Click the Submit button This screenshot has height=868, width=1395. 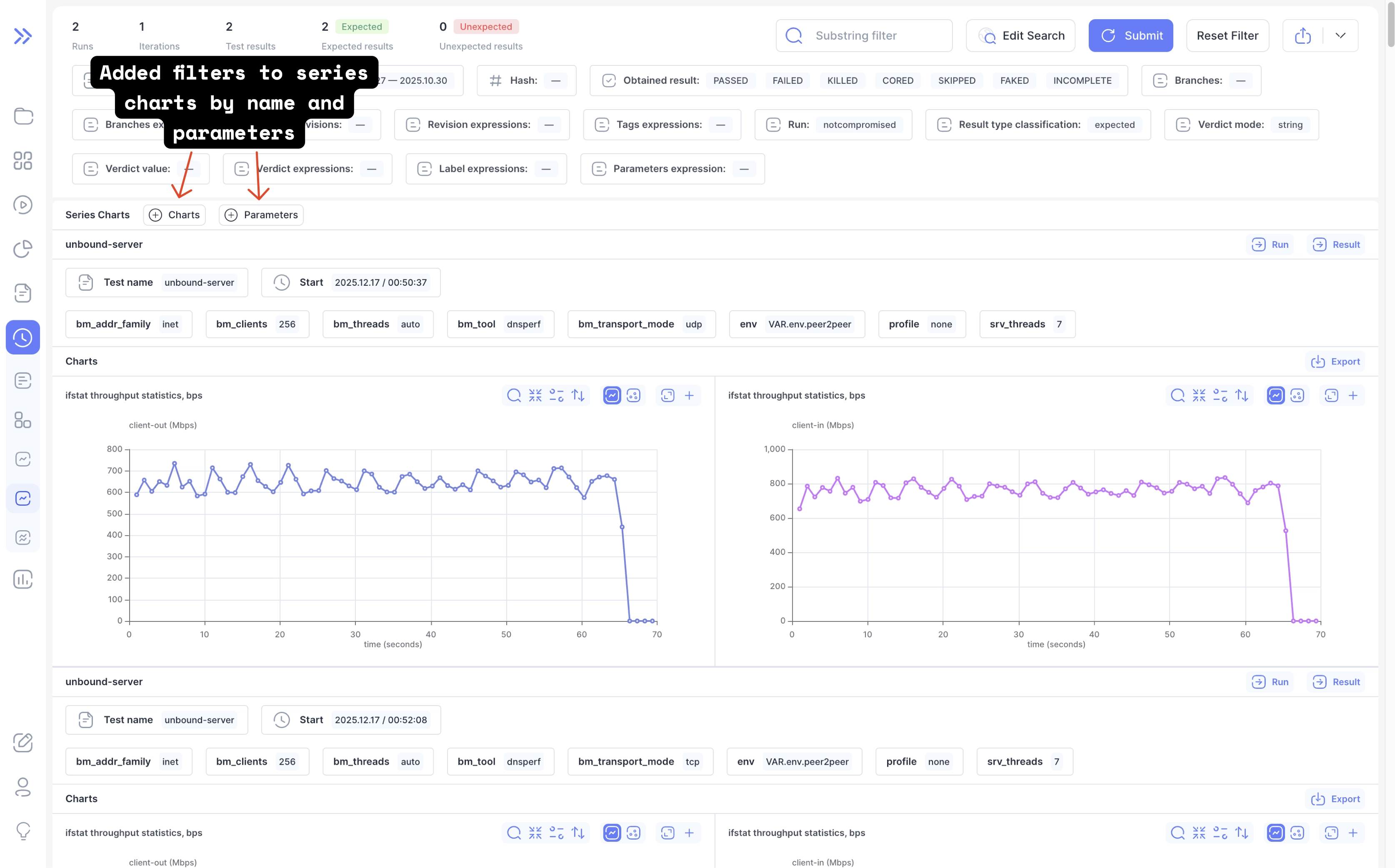pyautogui.click(x=1130, y=35)
